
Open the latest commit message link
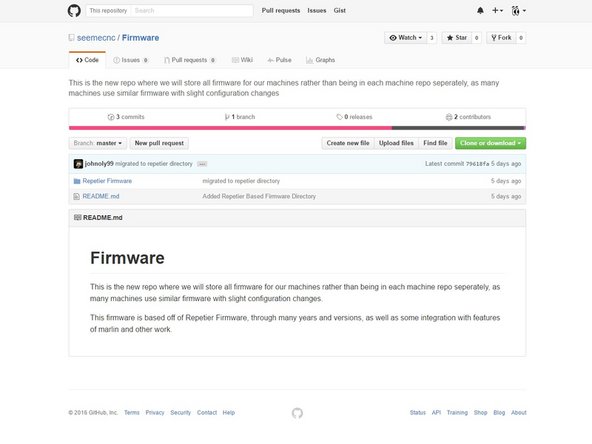[x=154, y=164]
